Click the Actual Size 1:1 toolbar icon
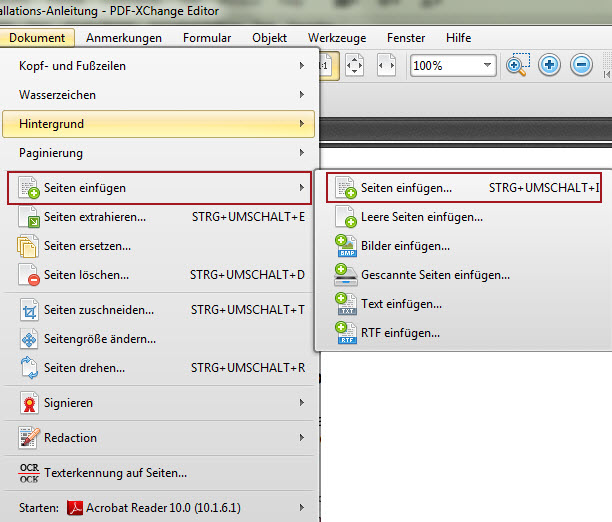Image resolution: width=612 pixels, height=522 pixels. click(328, 66)
